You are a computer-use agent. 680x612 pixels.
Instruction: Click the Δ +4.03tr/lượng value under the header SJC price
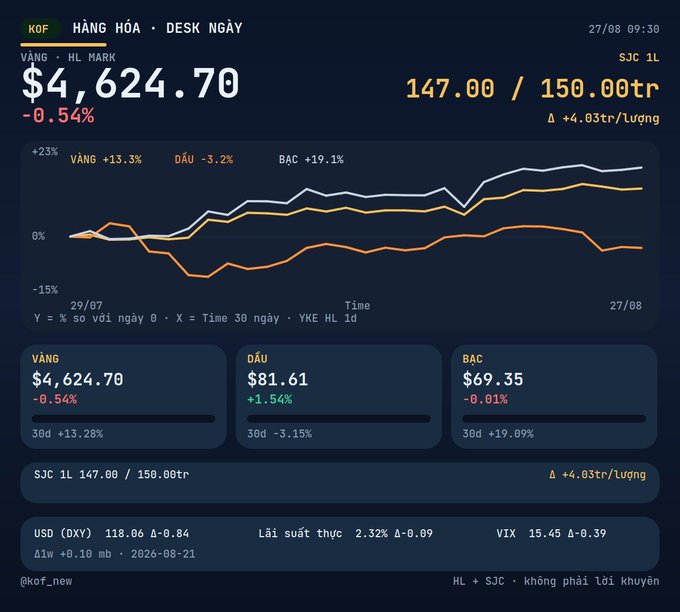point(603,118)
